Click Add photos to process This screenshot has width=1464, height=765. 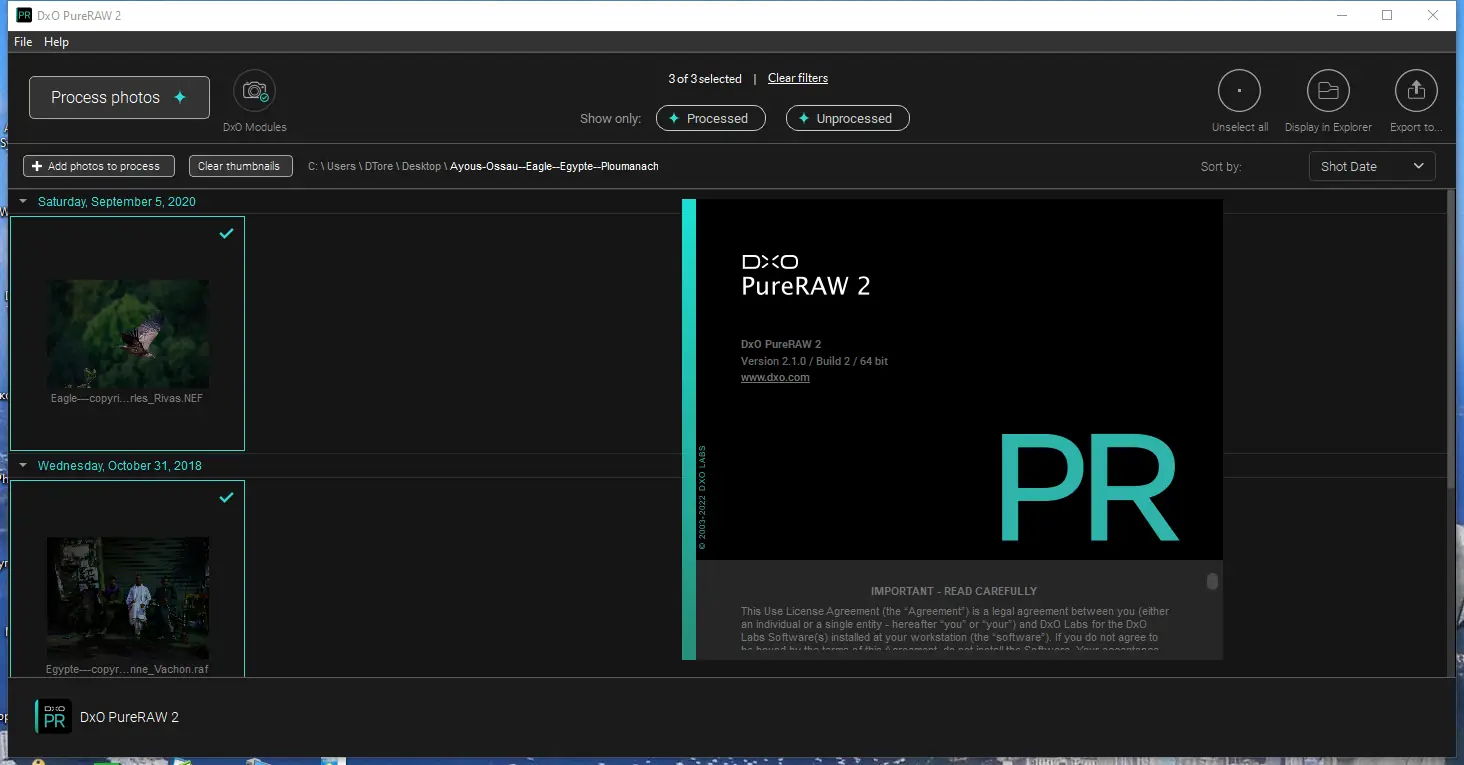(99, 166)
